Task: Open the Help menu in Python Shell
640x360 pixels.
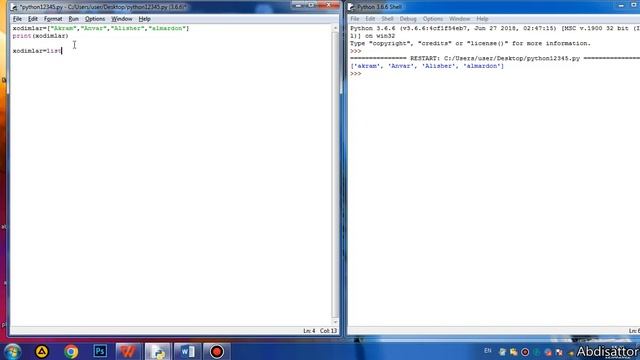Action: (482, 19)
